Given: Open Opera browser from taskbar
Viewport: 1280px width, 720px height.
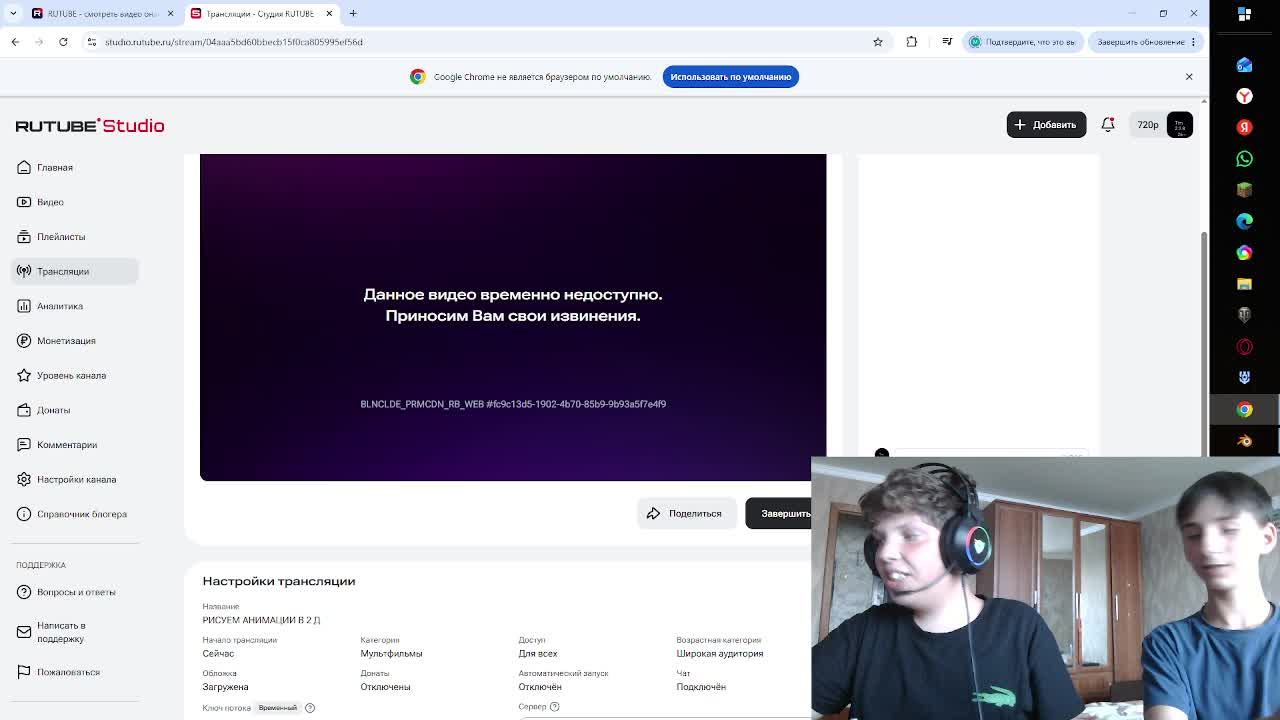Looking at the screenshot, I should 1245,347.
